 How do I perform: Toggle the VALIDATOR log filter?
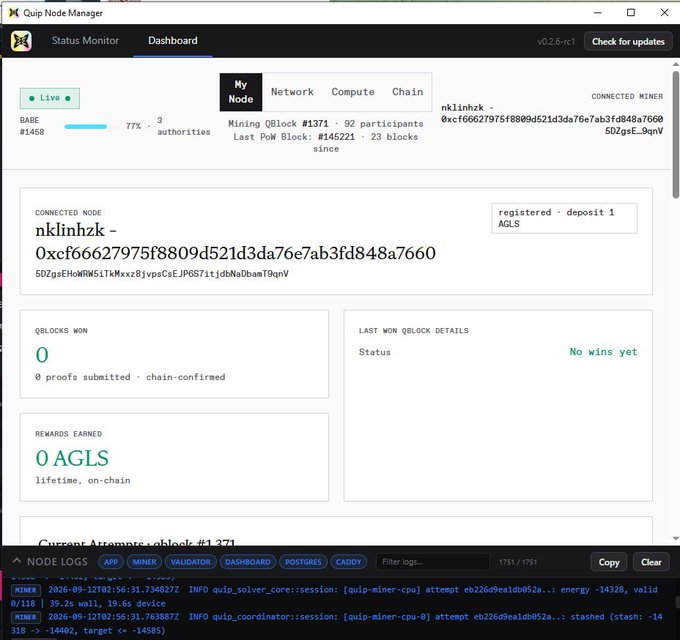coord(190,562)
